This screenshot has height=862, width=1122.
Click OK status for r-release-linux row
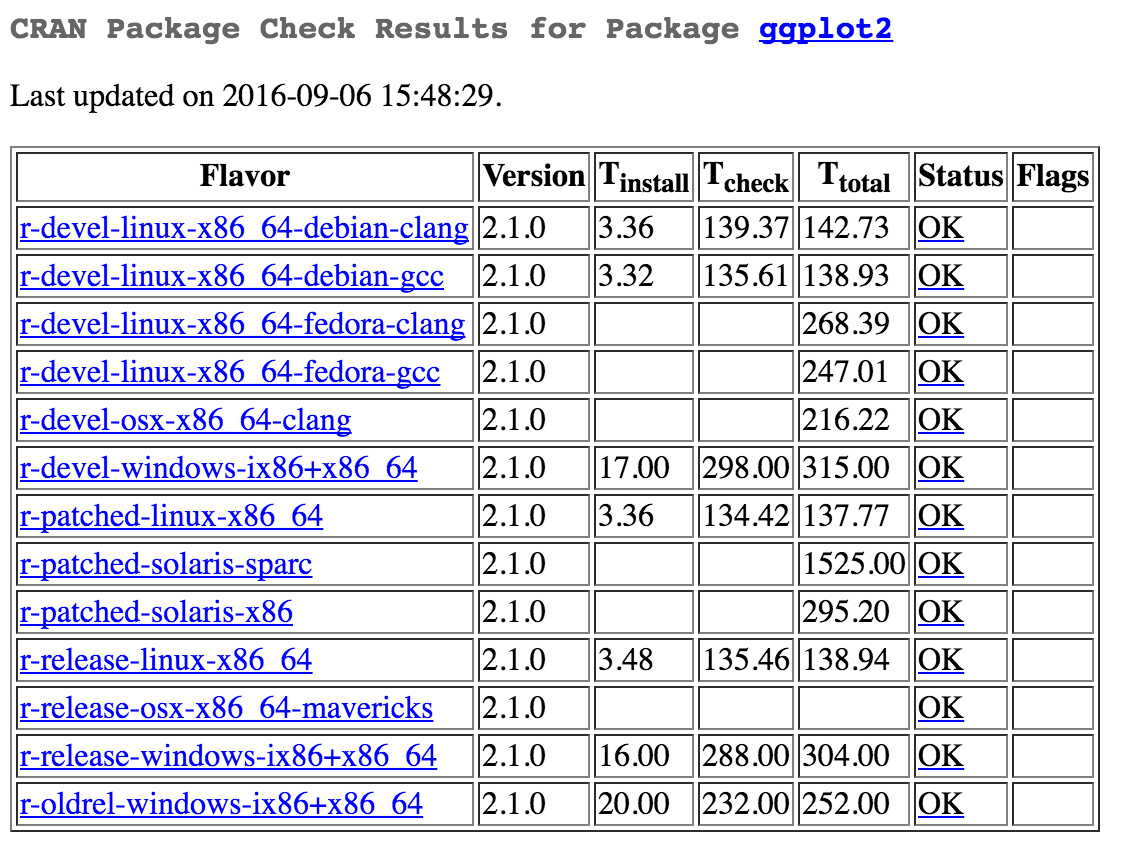click(x=941, y=660)
